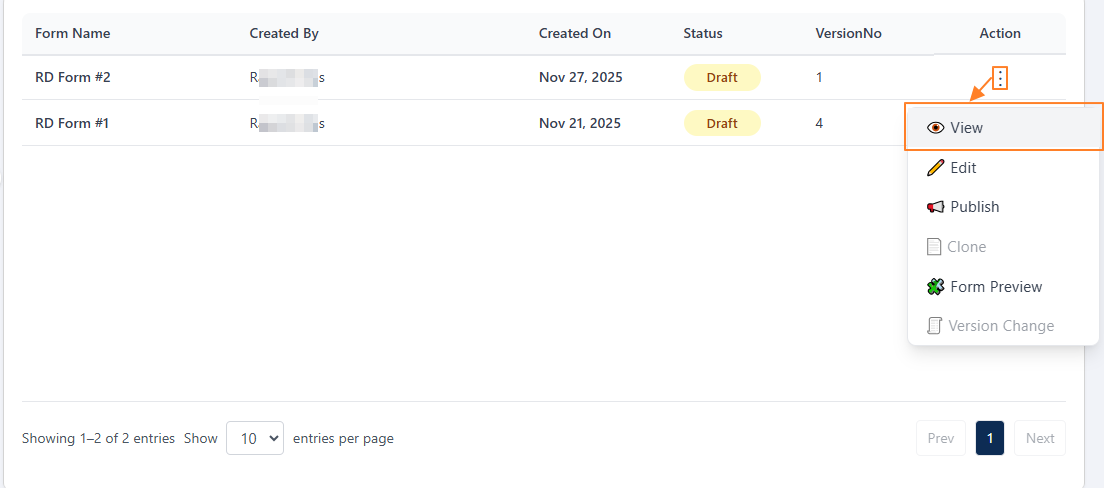Open three-dot action menu for RD Form #2
Image resolution: width=1104 pixels, height=488 pixels.
999,78
